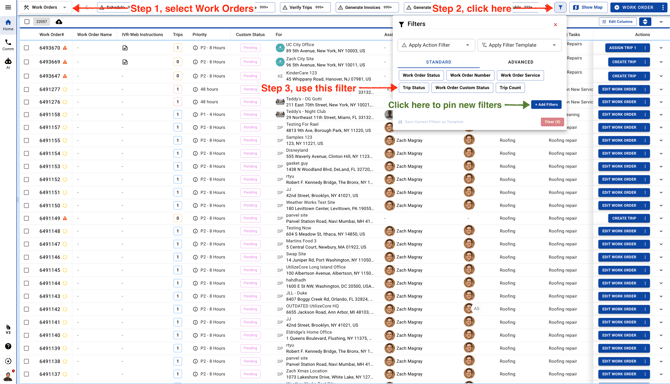670x384 pixels.
Task: Click warning triangle beside order 6493670
Action: click(x=65, y=48)
